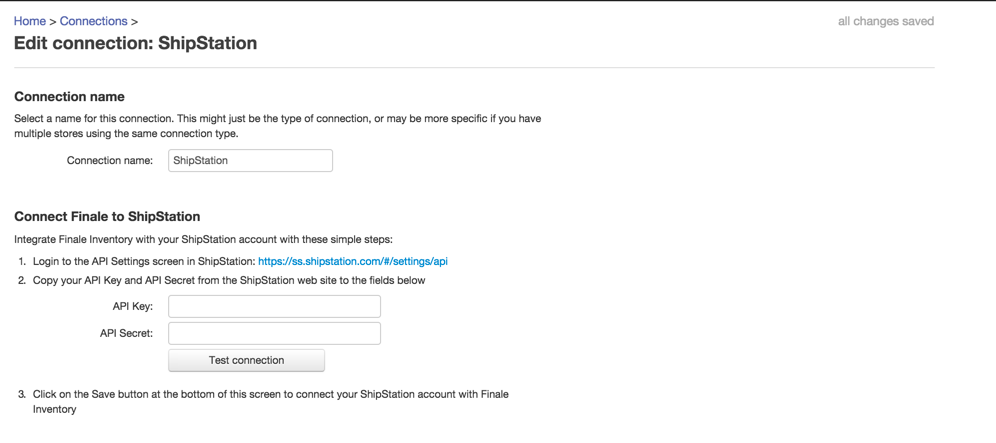This screenshot has height=443, width=996.
Task: Click the Test connection button
Action: pyautogui.click(x=246, y=360)
